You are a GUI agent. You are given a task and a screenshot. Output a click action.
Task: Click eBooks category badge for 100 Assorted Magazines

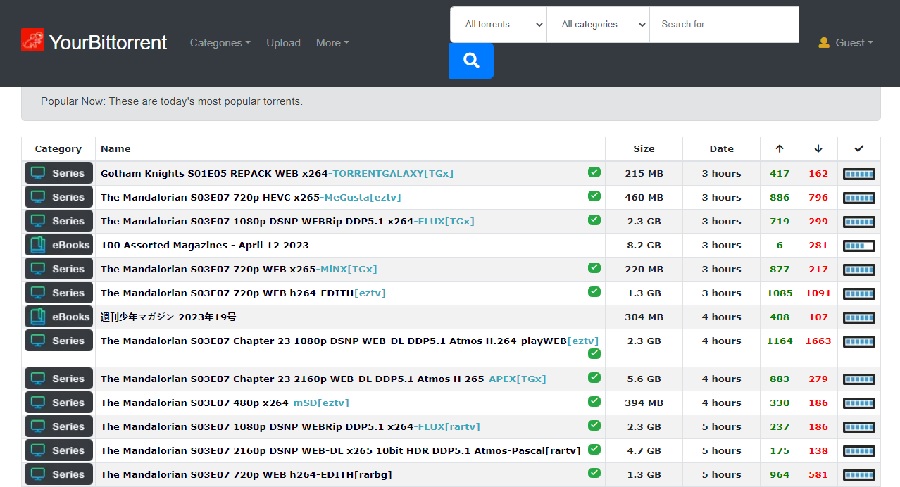(59, 245)
